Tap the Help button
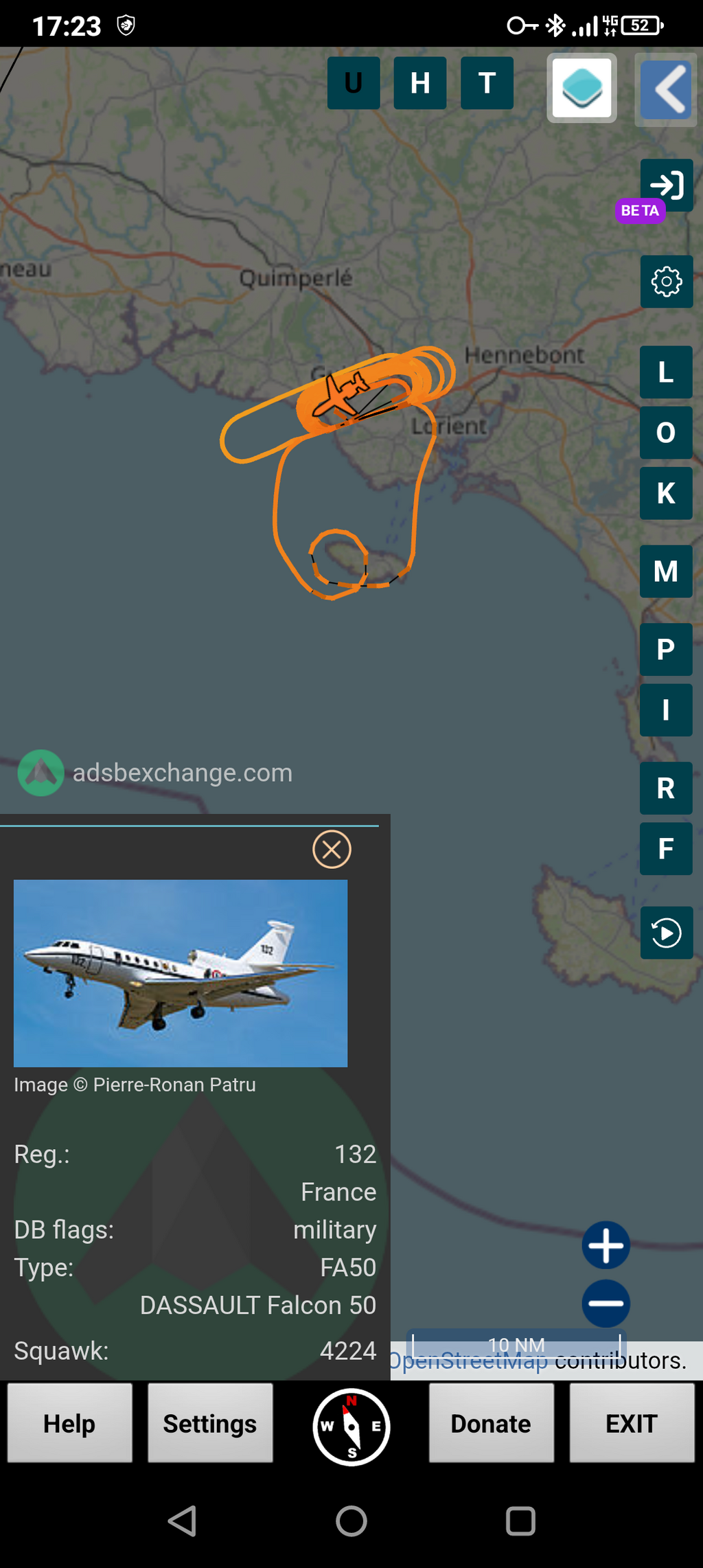 [x=70, y=1423]
